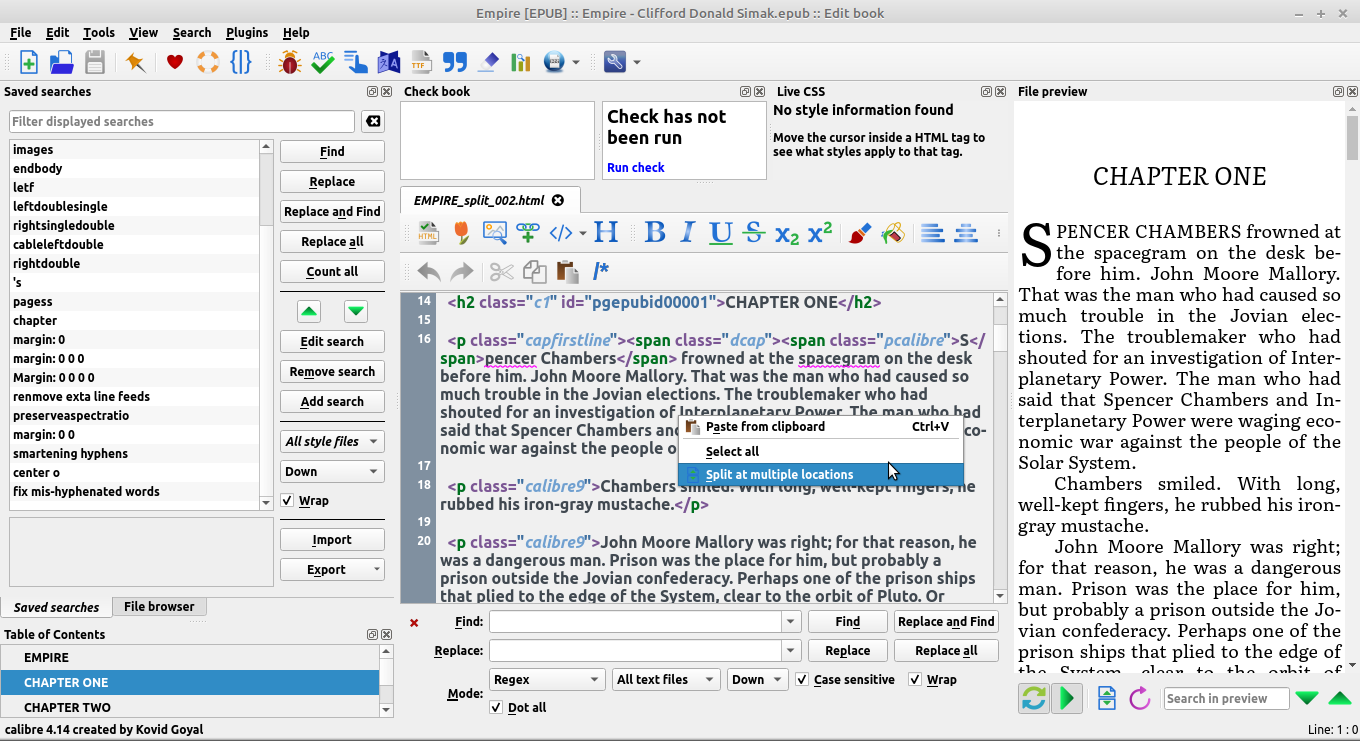
Task: Click the beautify braces icon in main toolbar
Action: coord(241,62)
